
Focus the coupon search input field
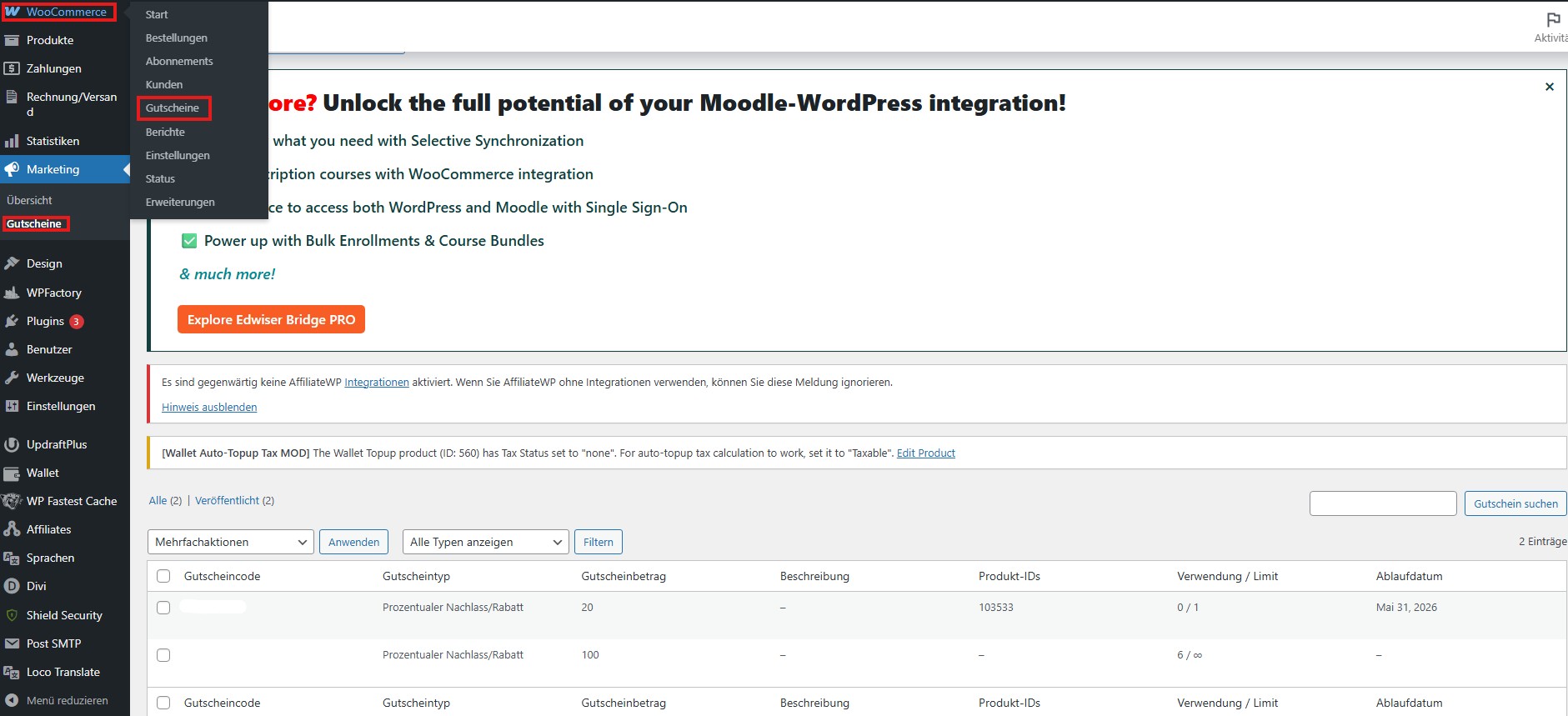pyautogui.click(x=1383, y=503)
